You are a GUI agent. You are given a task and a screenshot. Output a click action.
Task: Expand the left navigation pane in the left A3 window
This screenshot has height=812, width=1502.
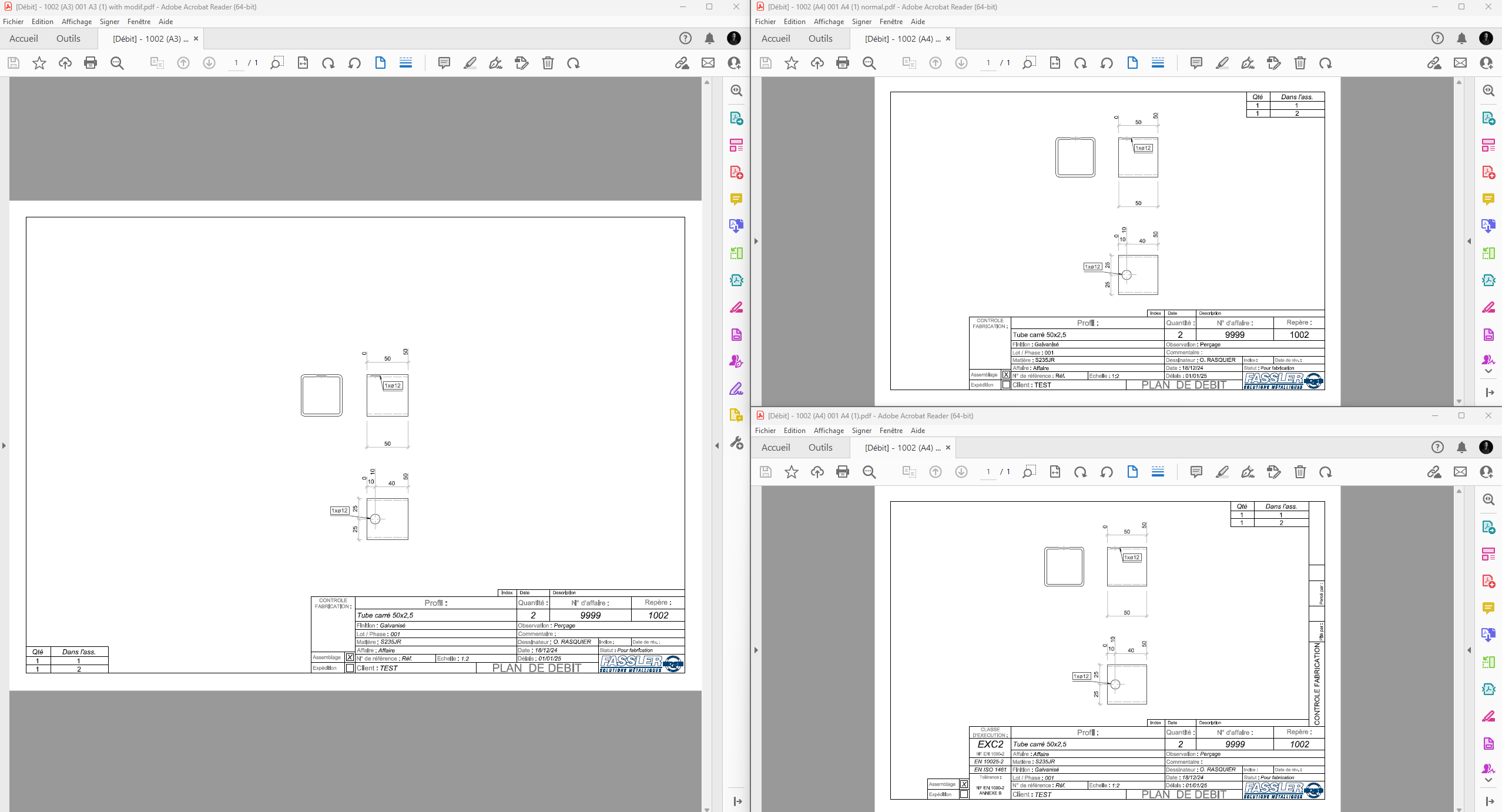click(4, 446)
